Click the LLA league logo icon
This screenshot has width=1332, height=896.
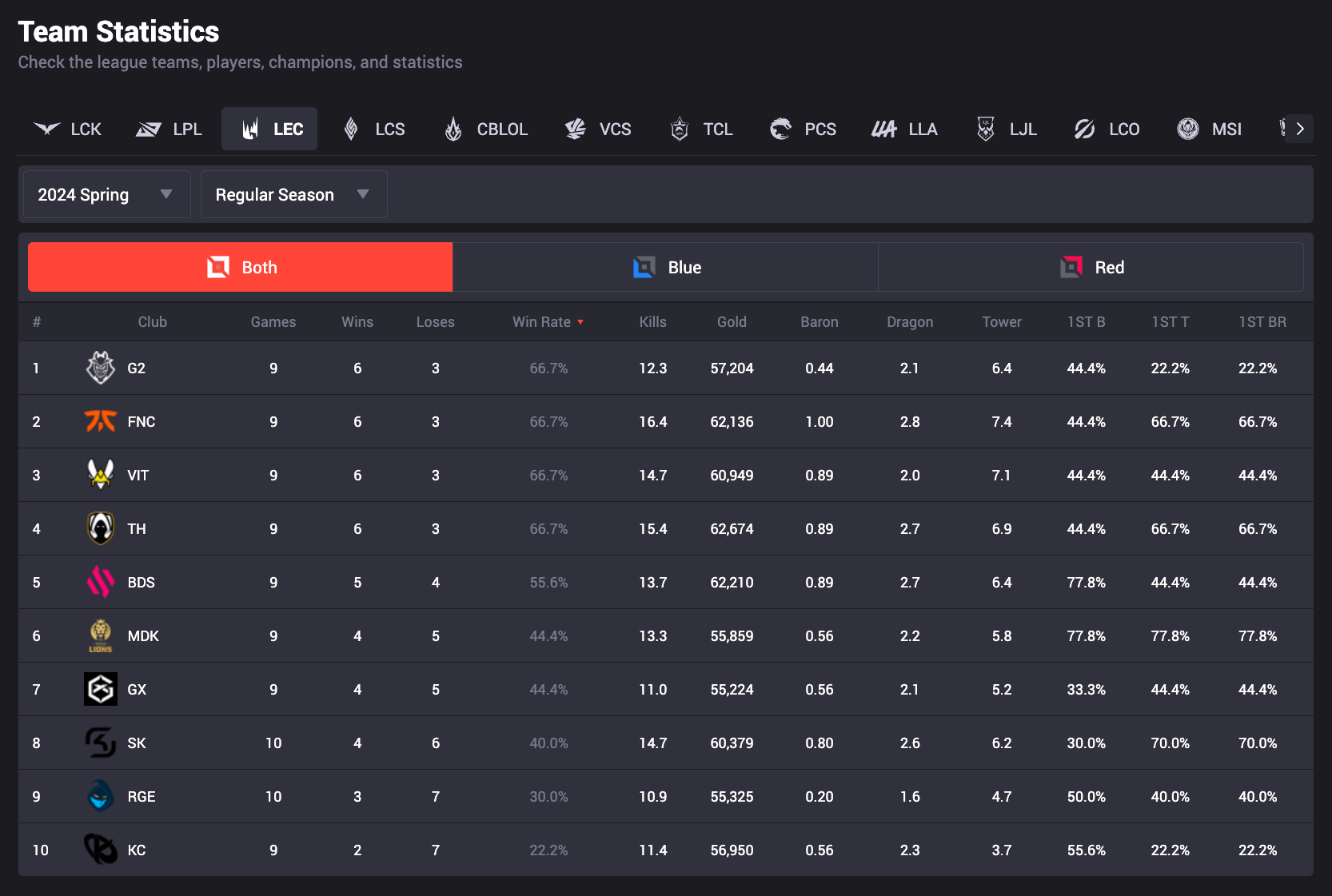click(884, 129)
